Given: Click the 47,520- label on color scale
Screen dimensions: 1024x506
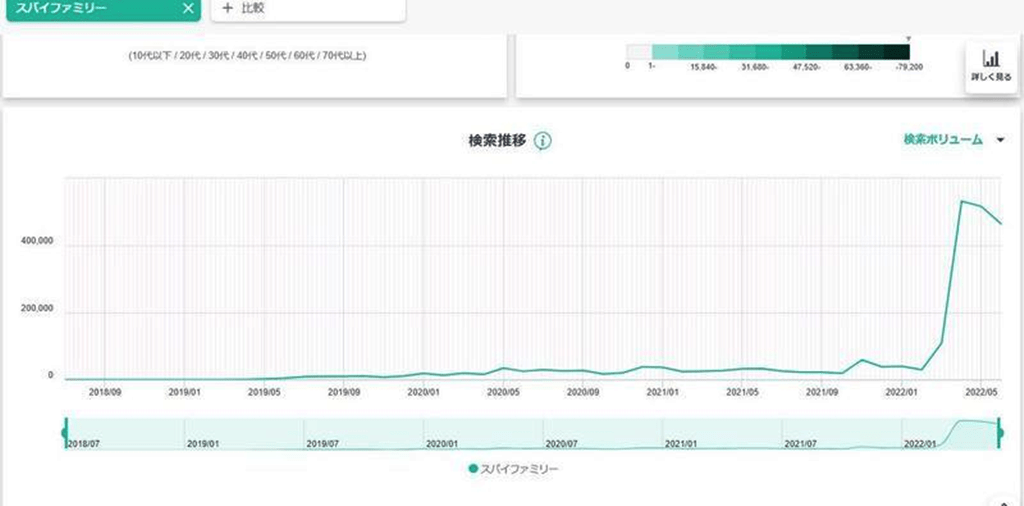Looking at the screenshot, I should coord(806,67).
